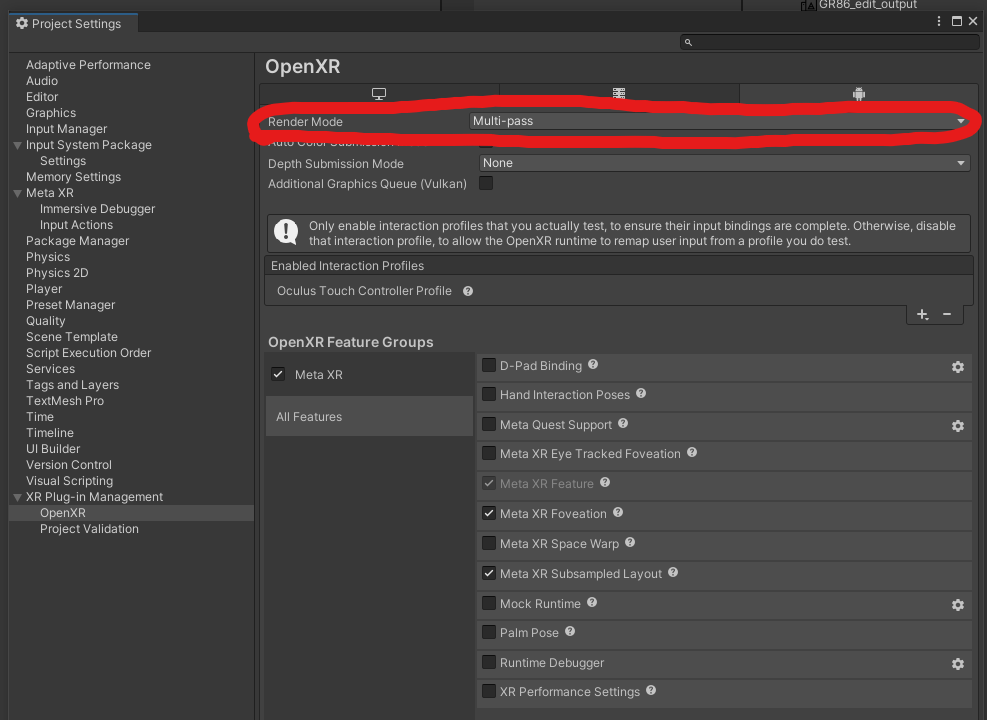Remove interaction profile with minus button

click(x=947, y=314)
